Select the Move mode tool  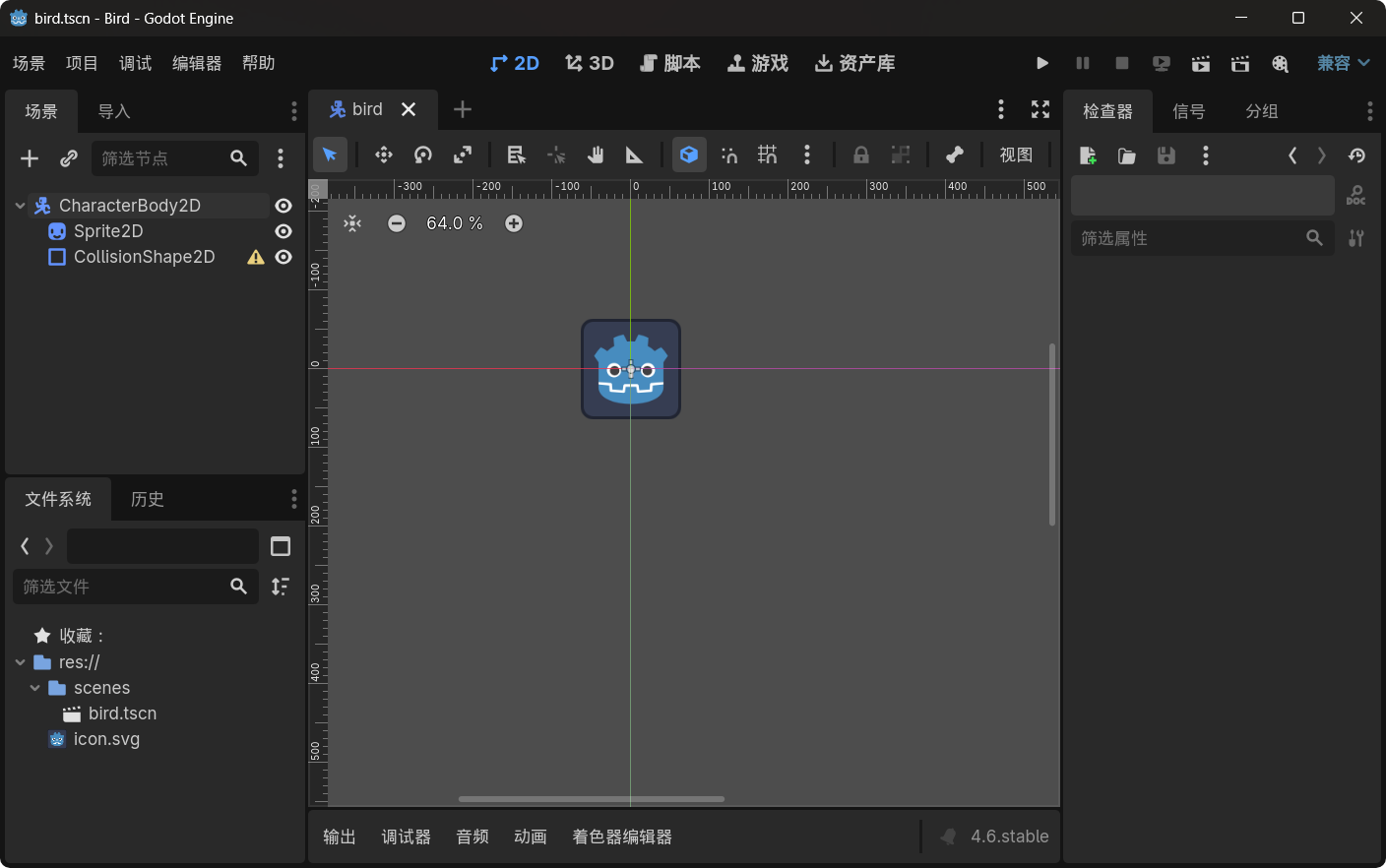pos(384,155)
